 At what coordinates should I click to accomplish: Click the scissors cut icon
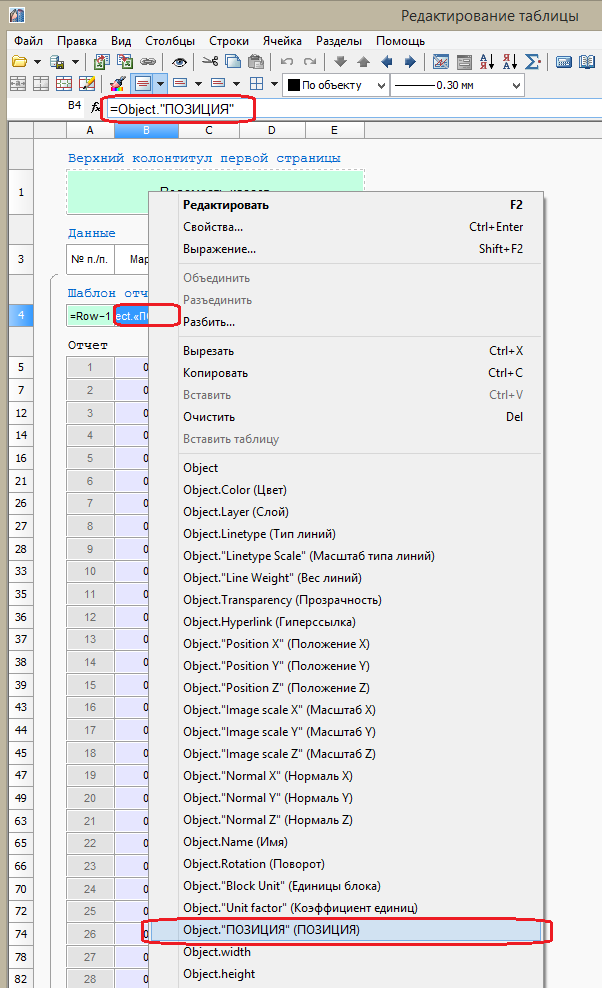click(x=210, y=62)
